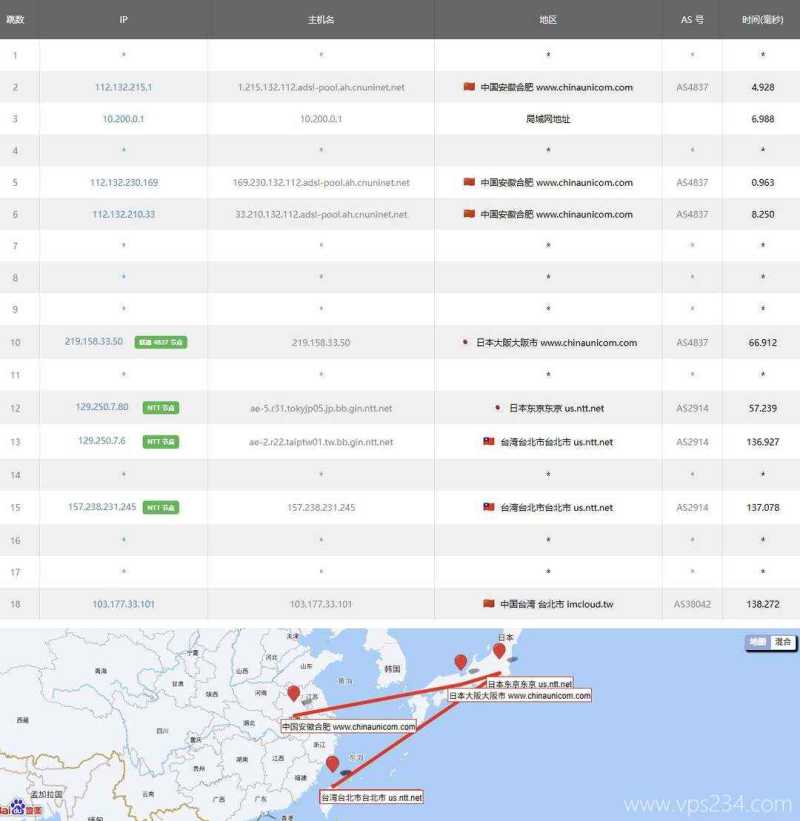Click the NTT badge beside 129.250.7.80

(x=161, y=408)
